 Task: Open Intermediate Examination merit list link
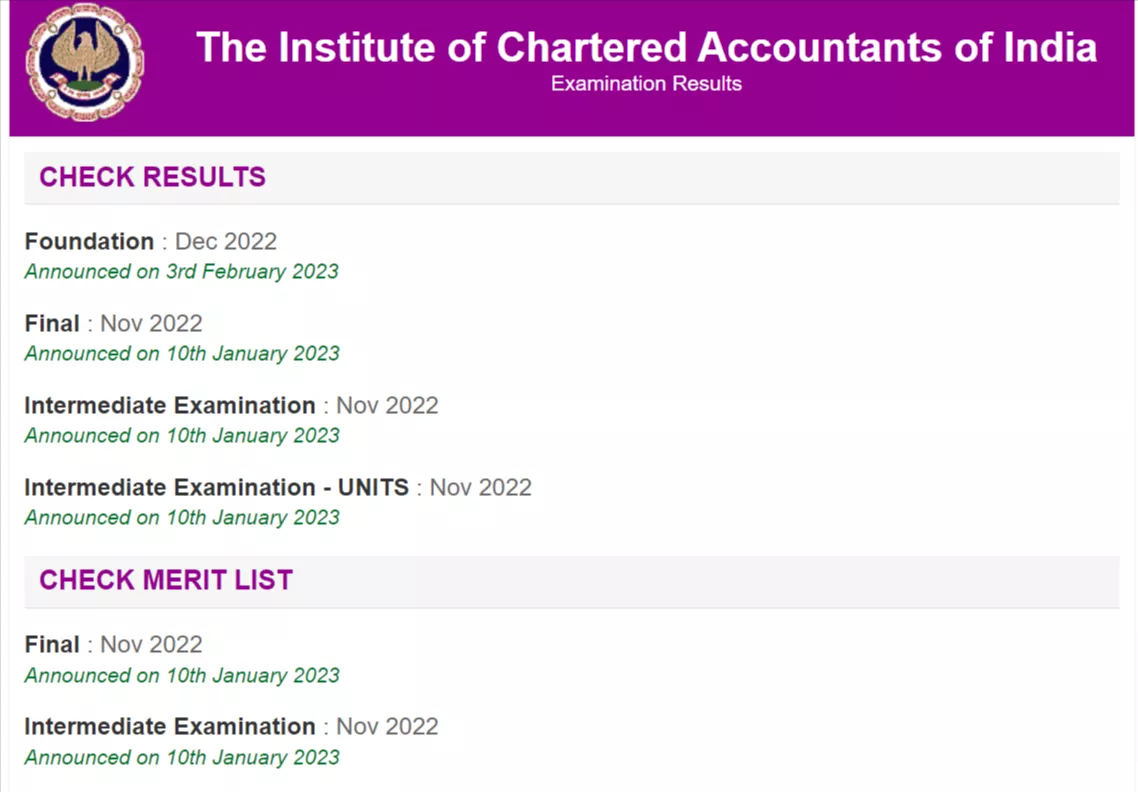170,726
